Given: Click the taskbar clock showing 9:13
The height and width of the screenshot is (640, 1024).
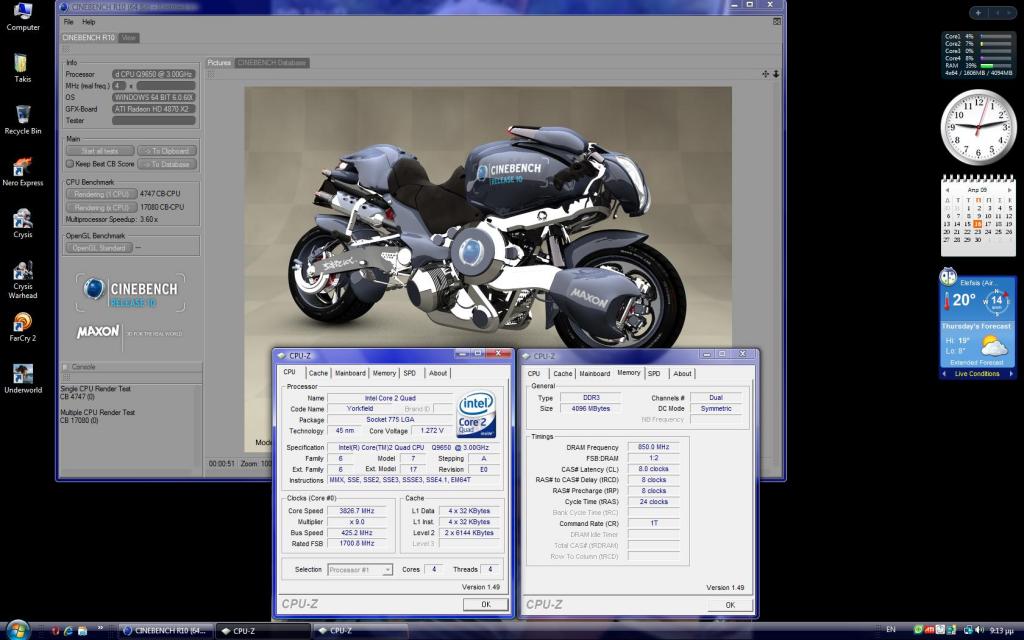Looking at the screenshot, I should point(1001,631).
